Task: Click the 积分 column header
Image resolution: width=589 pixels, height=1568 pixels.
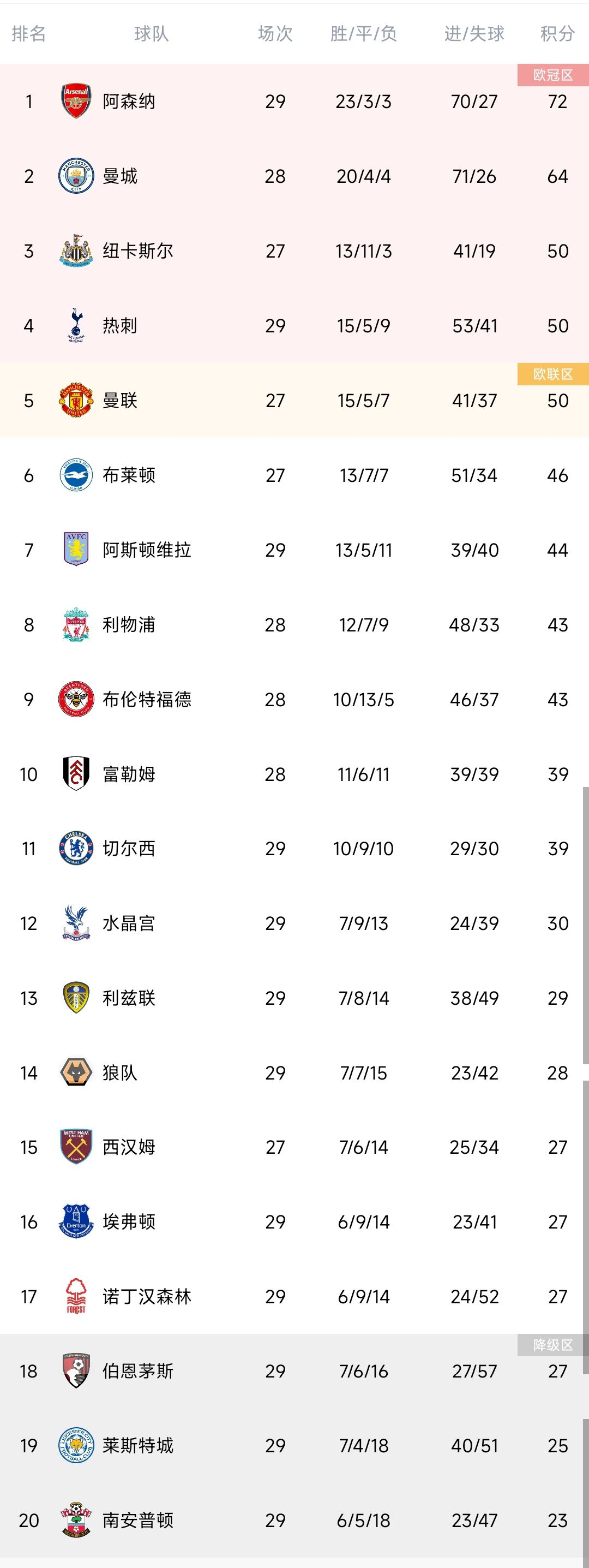Action: [x=557, y=33]
